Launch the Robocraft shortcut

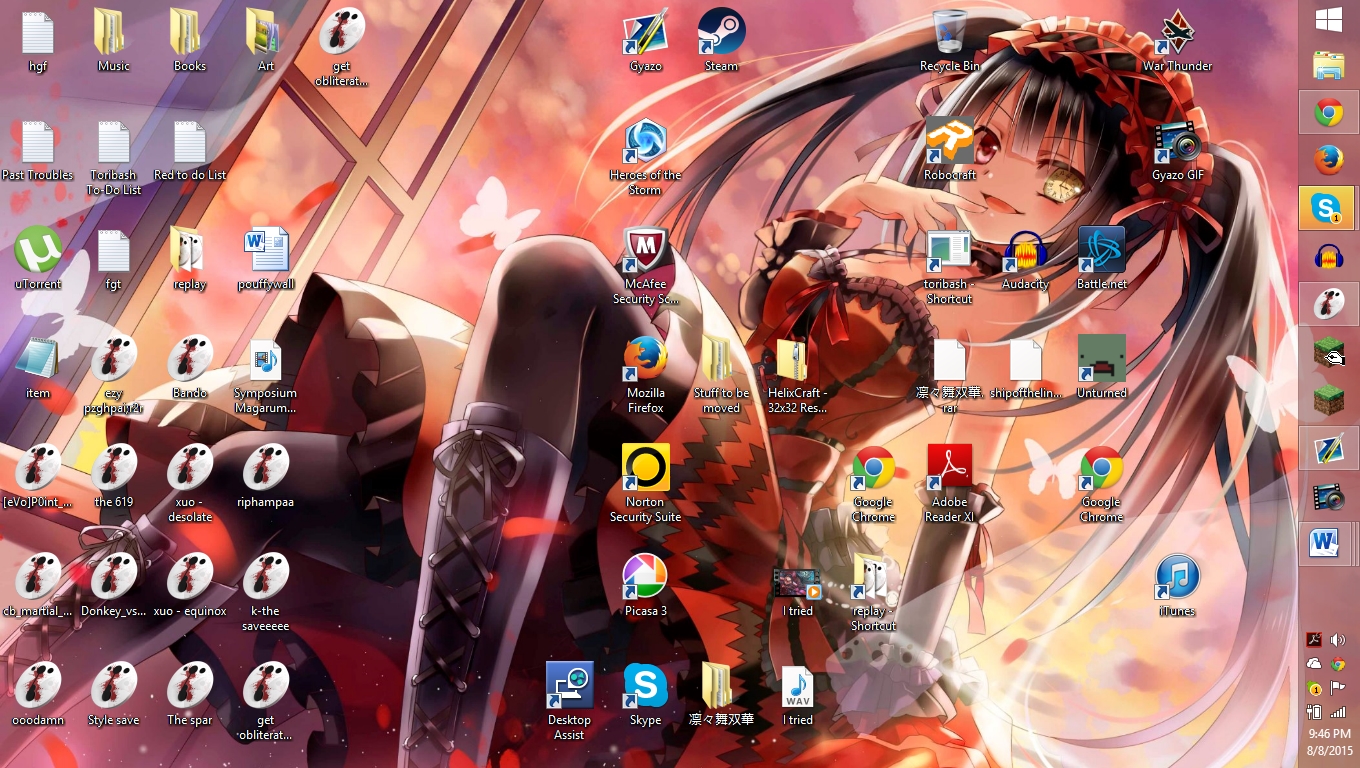point(950,150)
